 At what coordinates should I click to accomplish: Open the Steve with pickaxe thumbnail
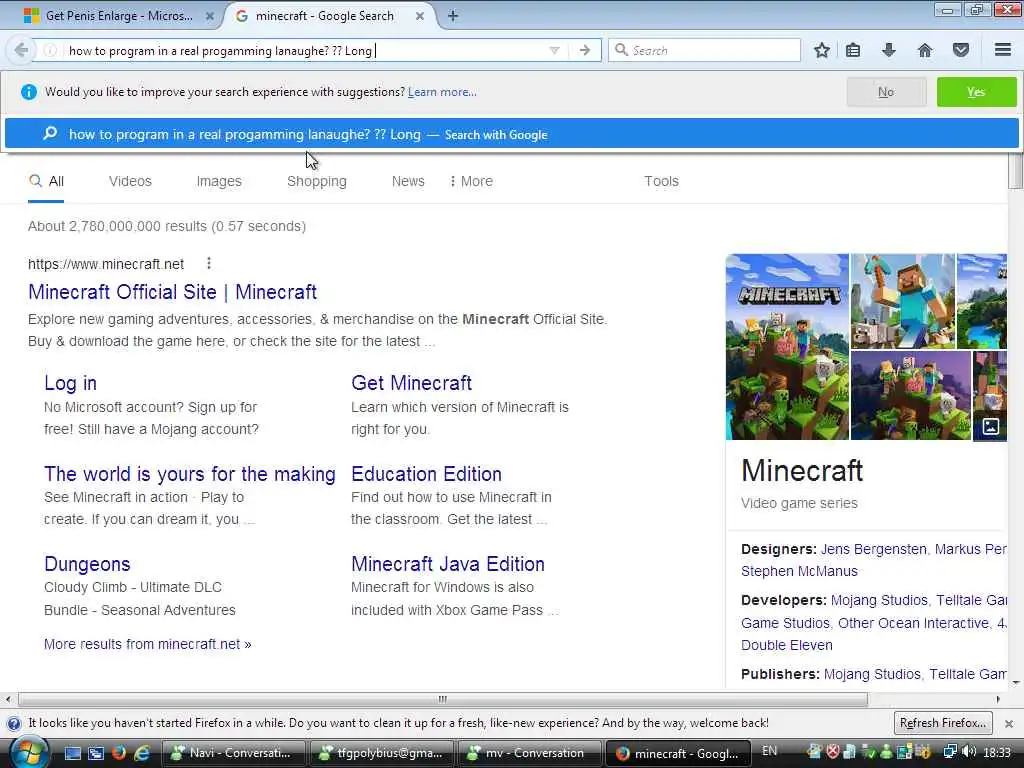(903, 301)
